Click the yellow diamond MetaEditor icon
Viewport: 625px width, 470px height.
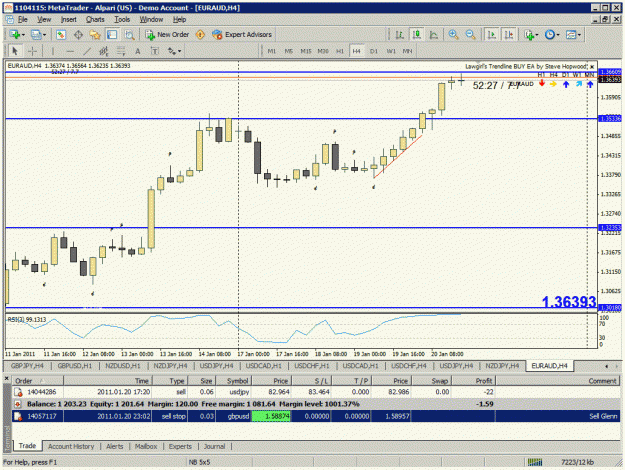point(200,35)
